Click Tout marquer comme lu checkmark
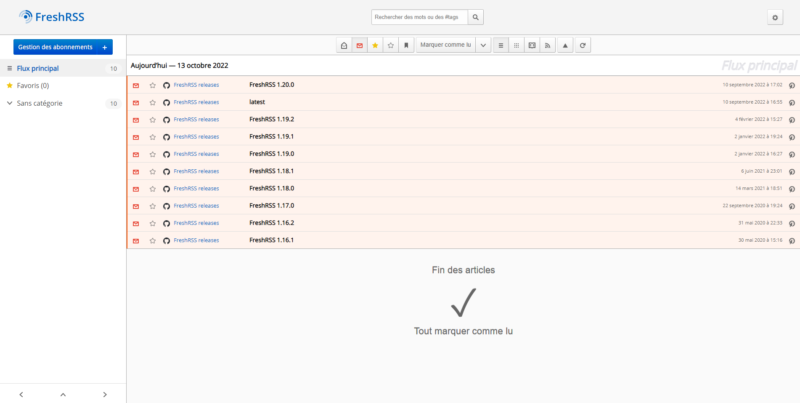Image resolution: width=800 pixels, height=403 pixels. [x=463, y=302]
